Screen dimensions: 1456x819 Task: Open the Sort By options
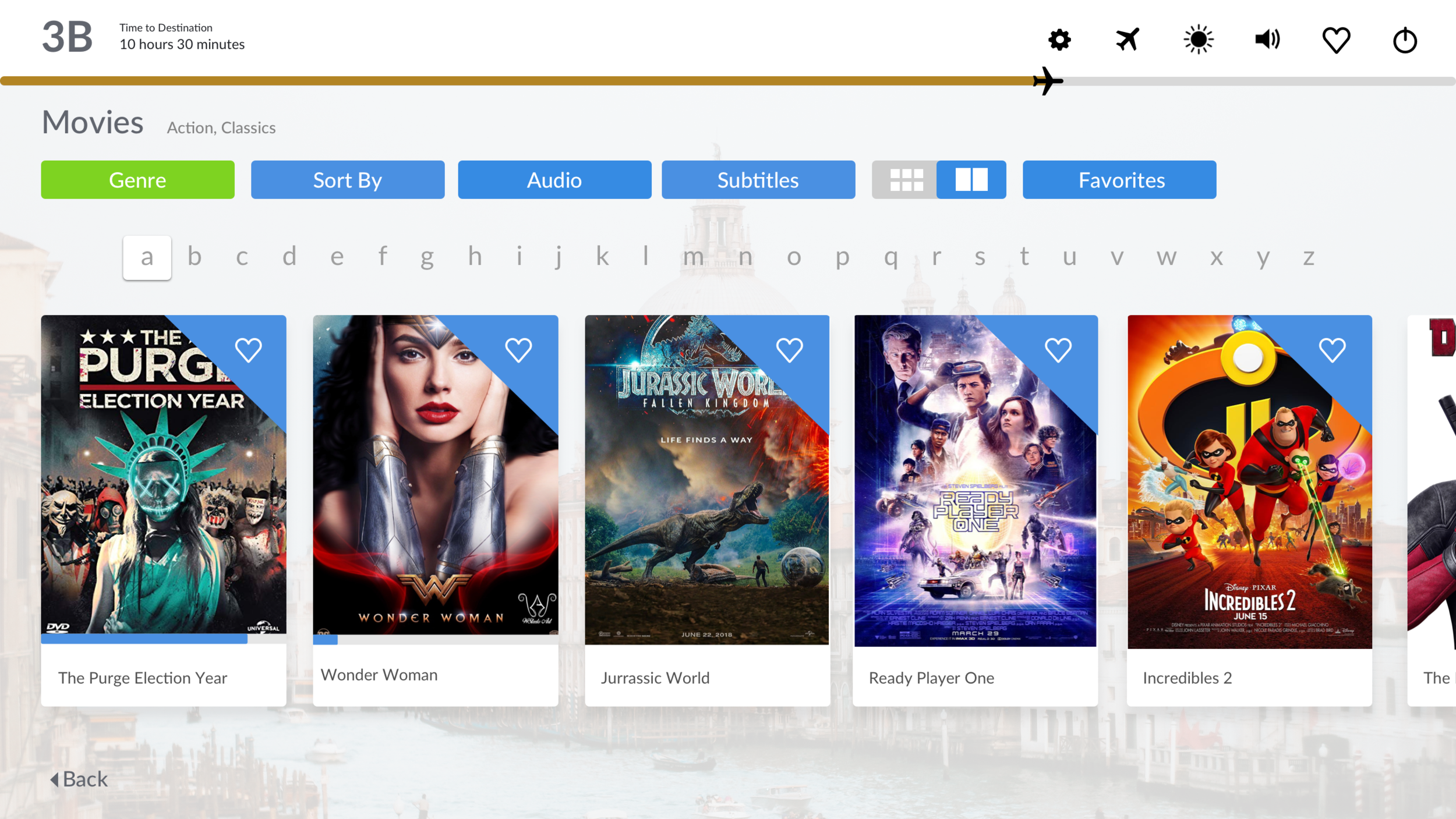point(348,180)
